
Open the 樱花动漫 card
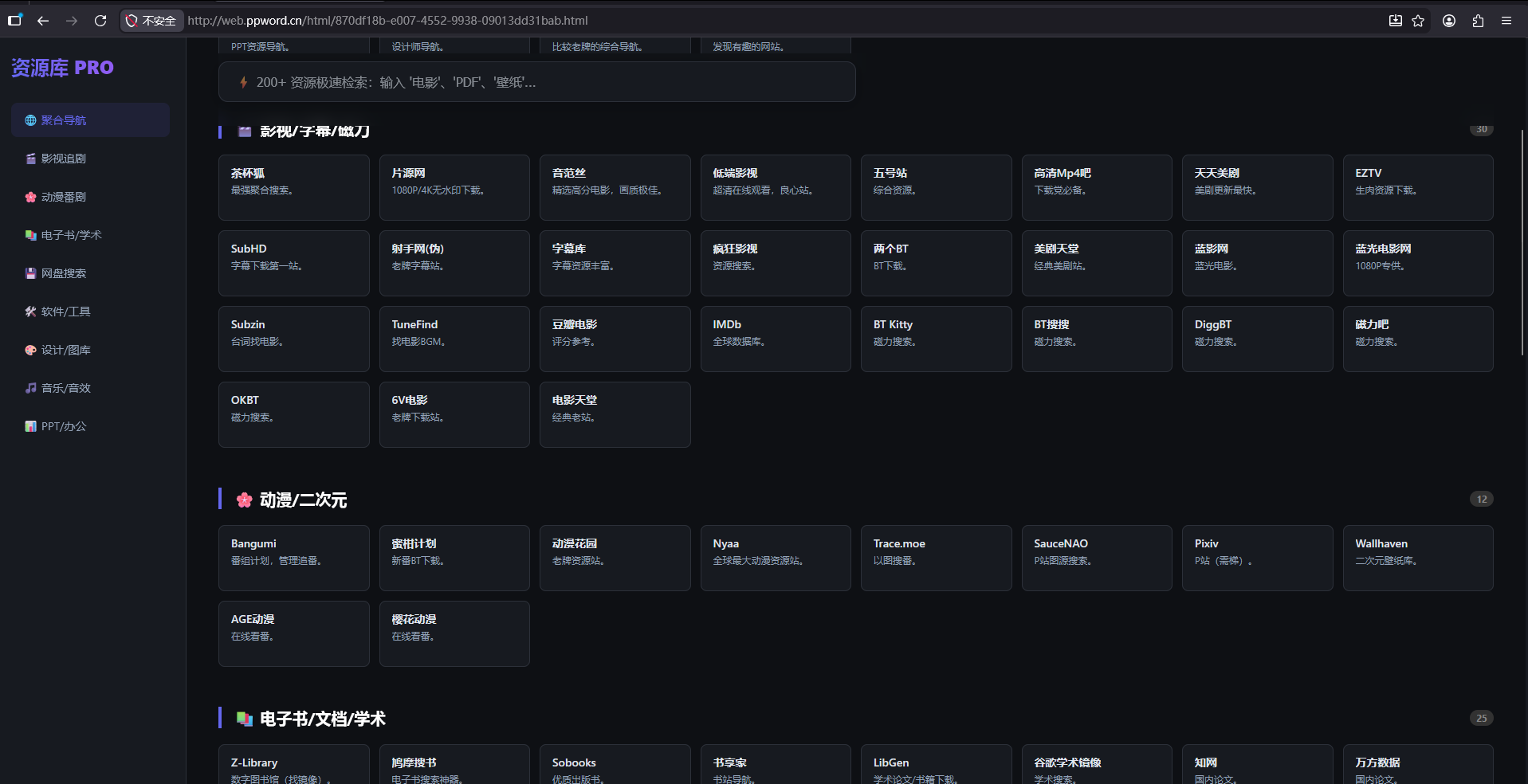(x=454, y=633)
